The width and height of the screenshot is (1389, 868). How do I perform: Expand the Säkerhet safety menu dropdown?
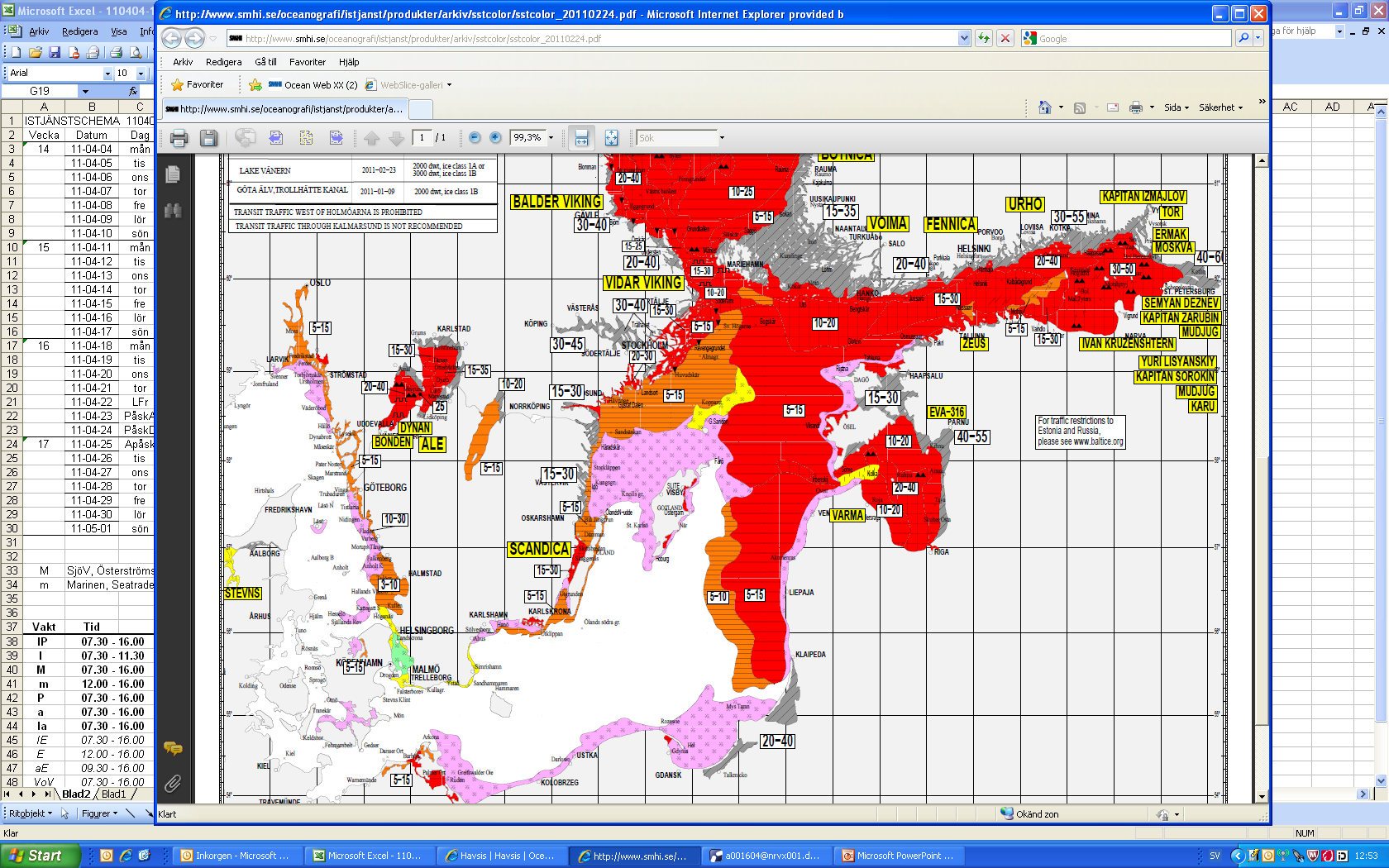pyautogui.click(x=1221, y=107)
